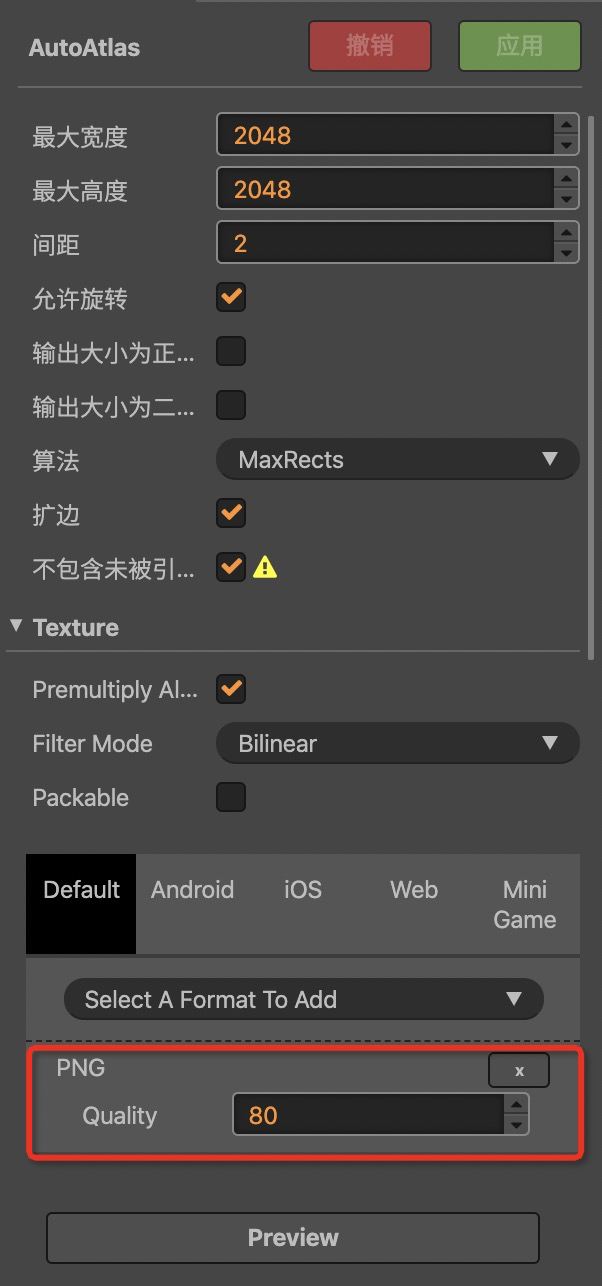The image size is (602, 1286).
Task: Toggle the 允许旋转 checkbox
Action: [x=231, y=297]
